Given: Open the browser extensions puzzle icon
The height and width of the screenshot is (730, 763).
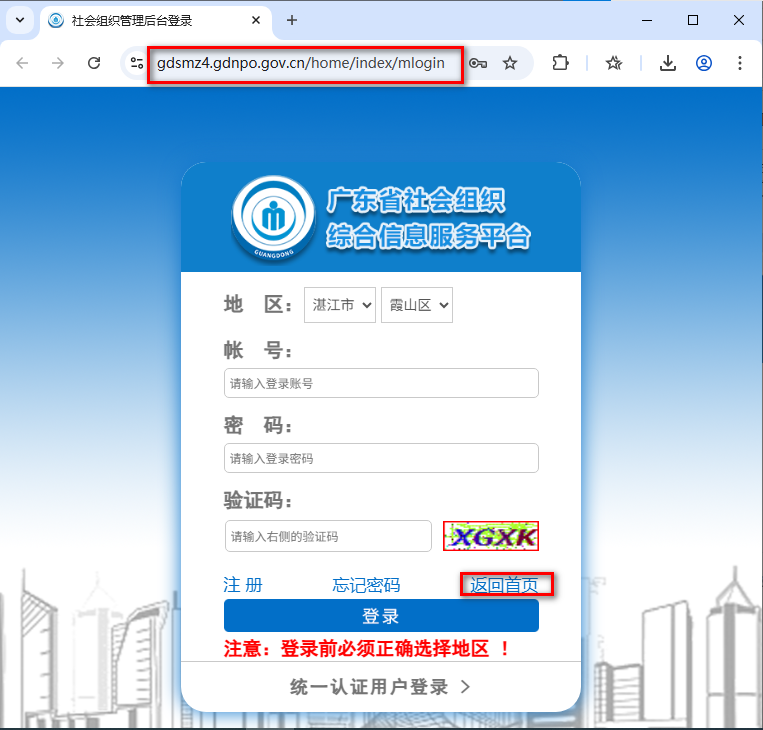Looking at the screenshot, I should pyautogui.click(x=560, y=63).
